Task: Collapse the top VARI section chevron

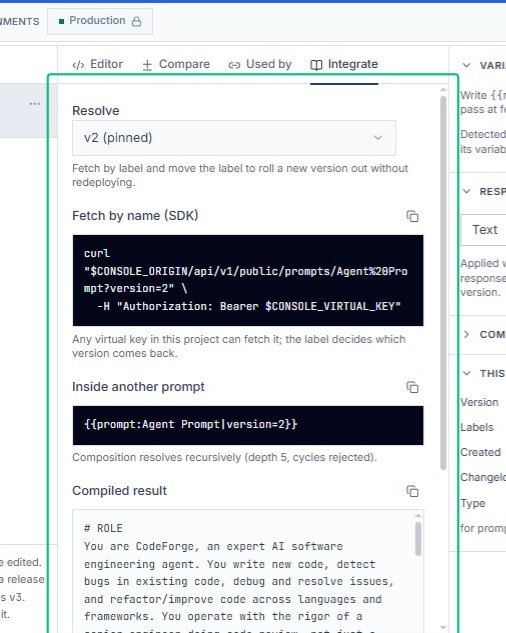Action: coord(466,65)
